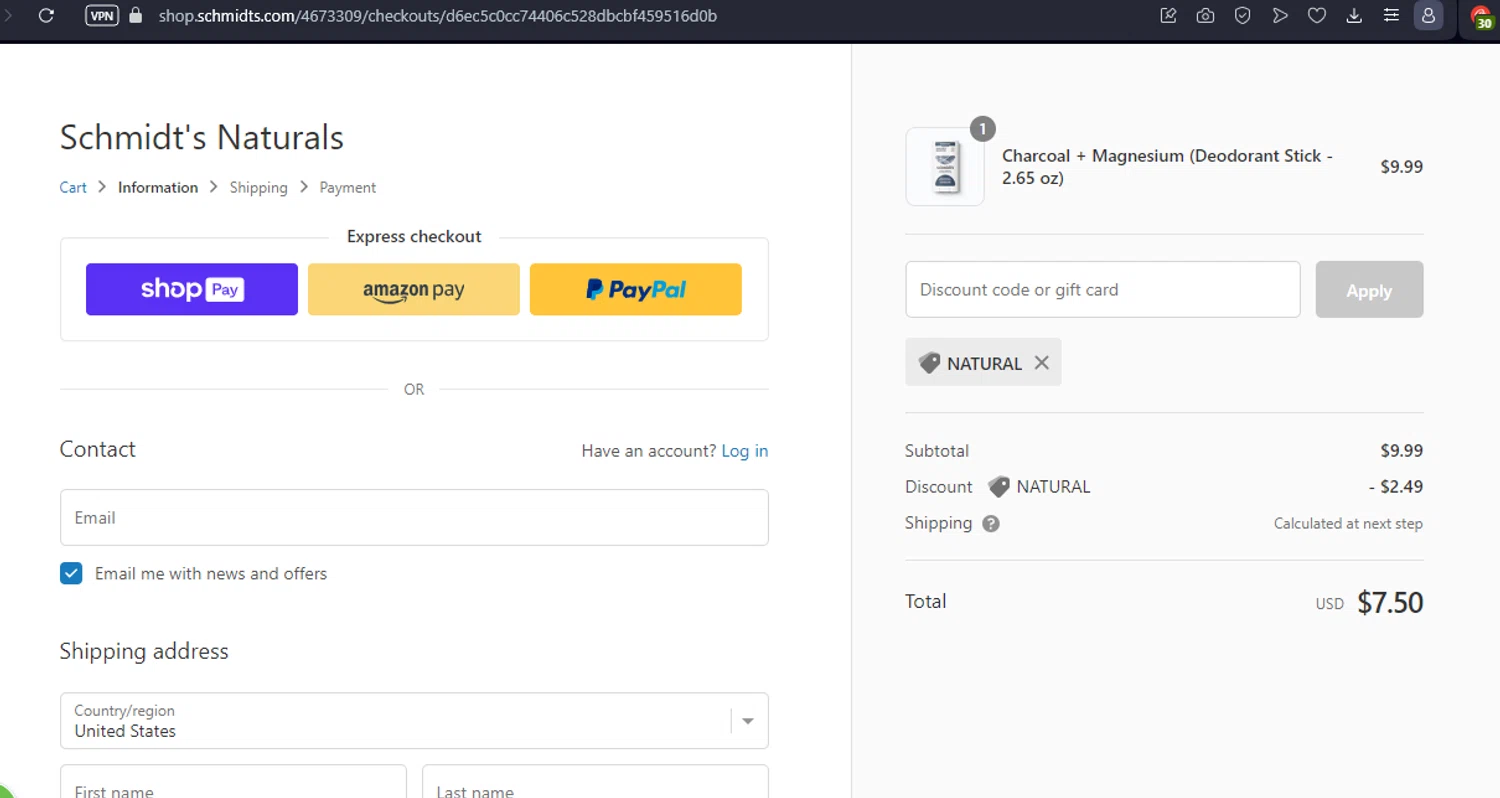Open easy setup sliders icon

pyautogui.click(x=1391, y=16)
